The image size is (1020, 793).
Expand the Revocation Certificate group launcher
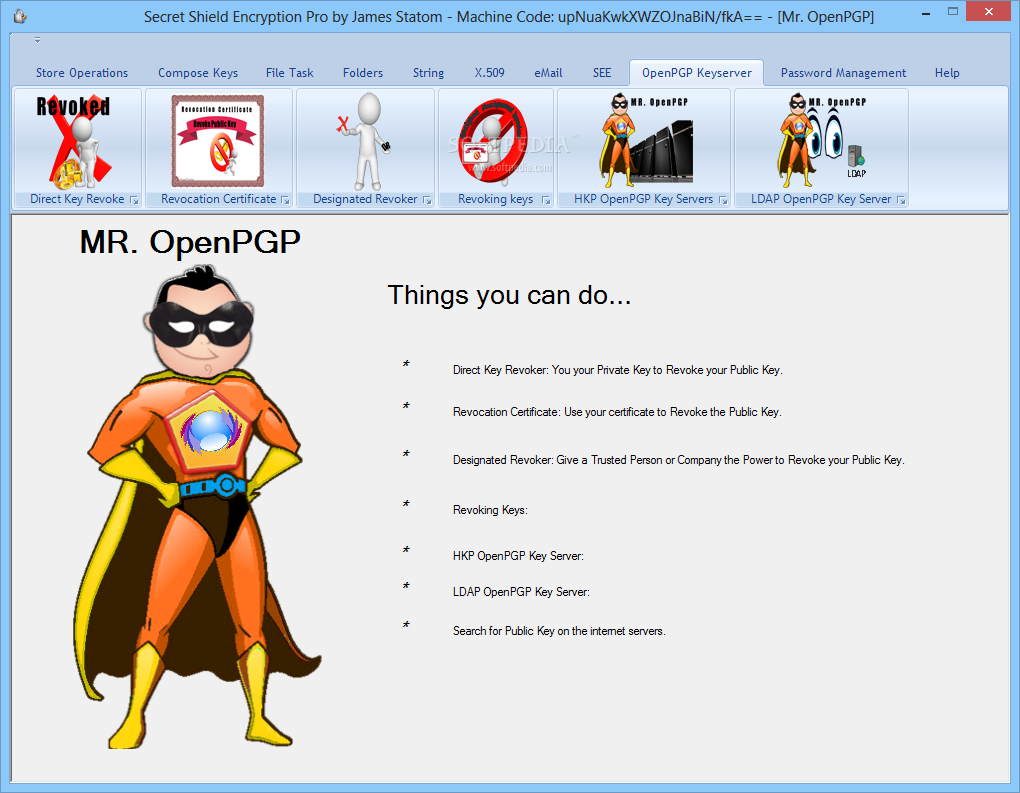285,200
